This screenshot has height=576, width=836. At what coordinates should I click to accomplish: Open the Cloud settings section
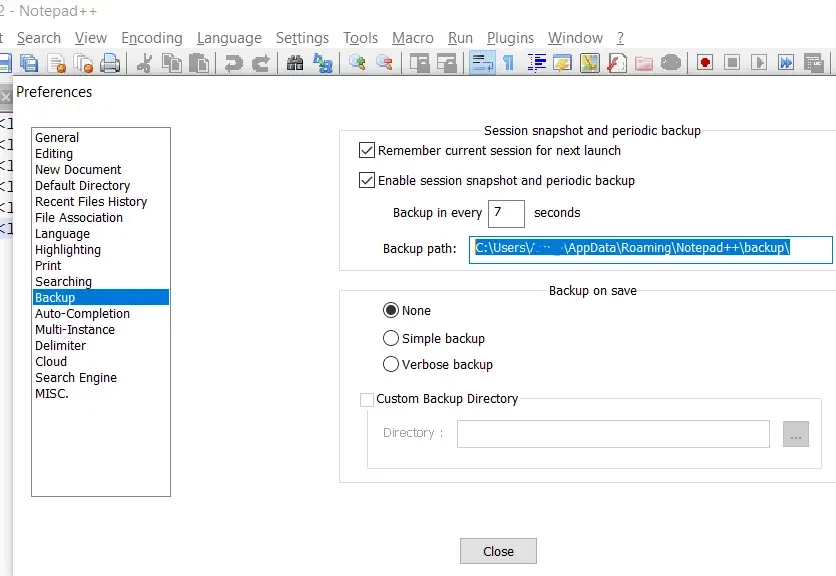[x=51, y=361]
